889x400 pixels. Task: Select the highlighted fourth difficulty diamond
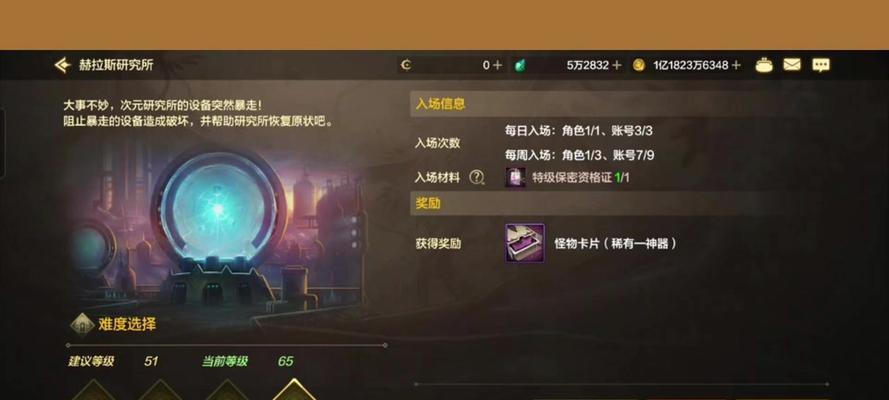(294, 390)
